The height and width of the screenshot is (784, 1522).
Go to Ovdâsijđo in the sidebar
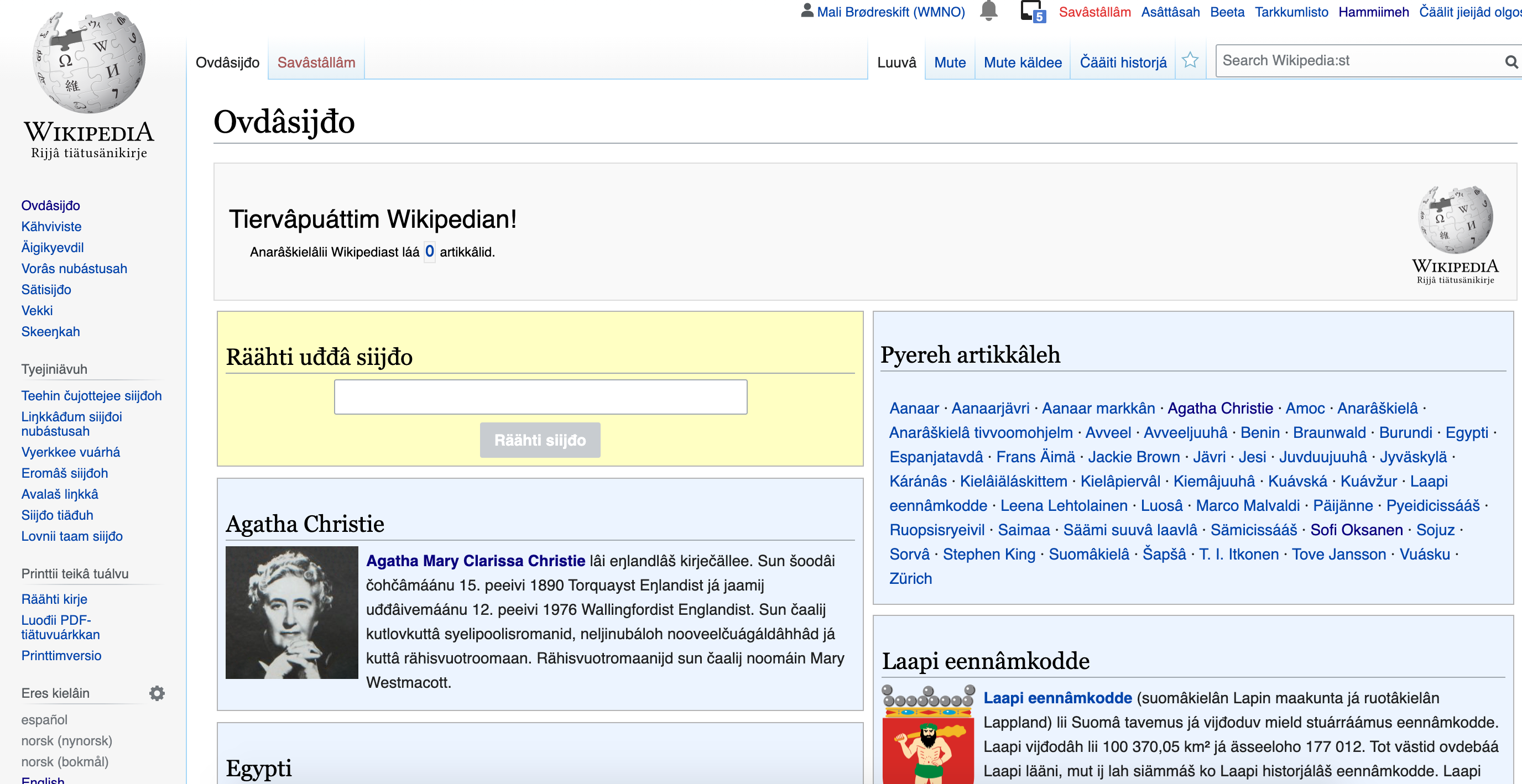coord(51,206)
